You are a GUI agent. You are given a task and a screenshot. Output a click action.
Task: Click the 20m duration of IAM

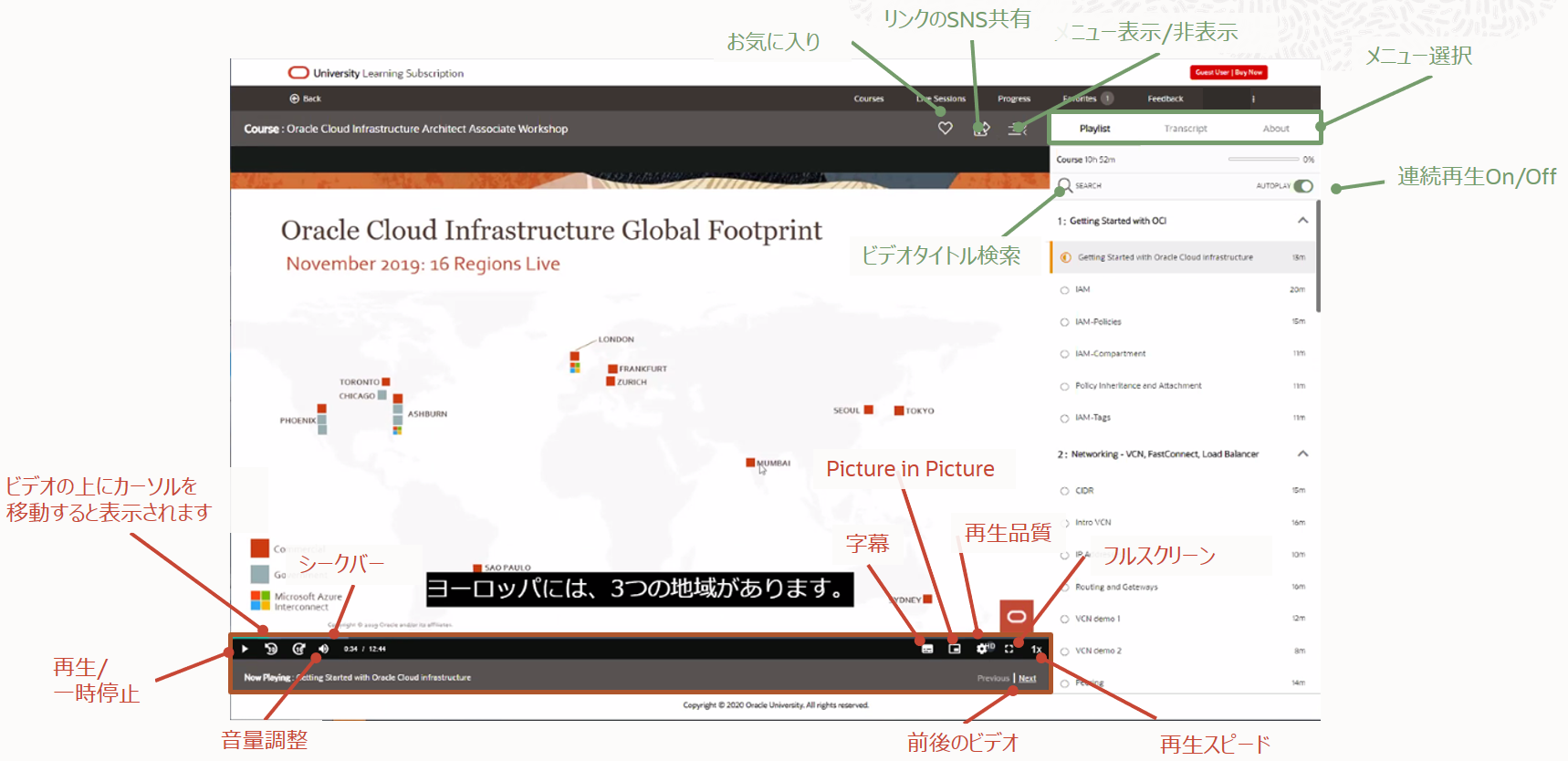click(x=1297, y=290)
